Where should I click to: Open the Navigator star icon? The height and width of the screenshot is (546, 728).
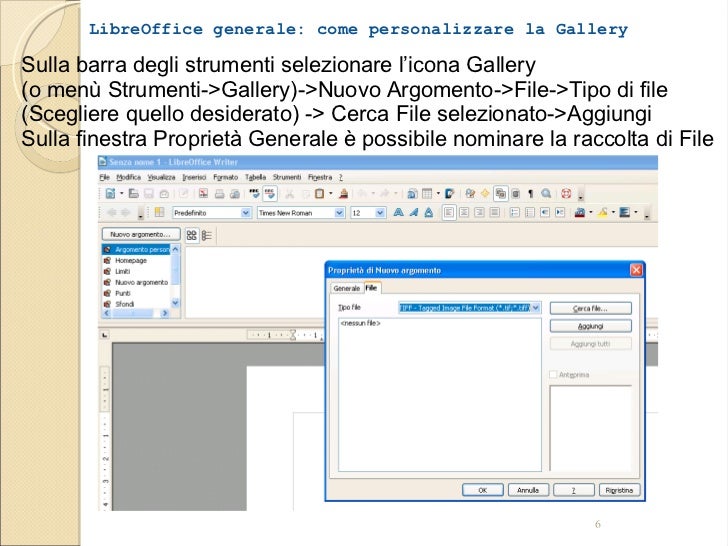click(485, 194)
